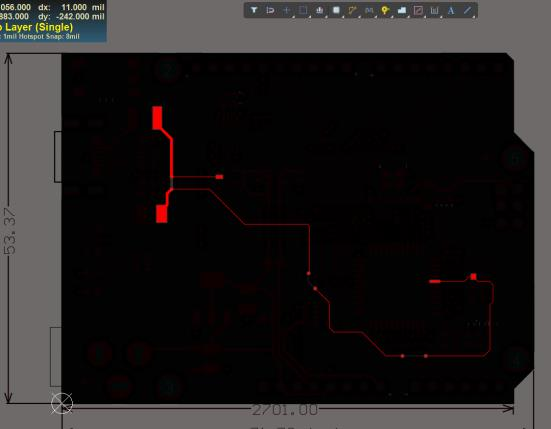Select the Move Objects cross icon
551x429 pixels.
click(x=286, y=10)
